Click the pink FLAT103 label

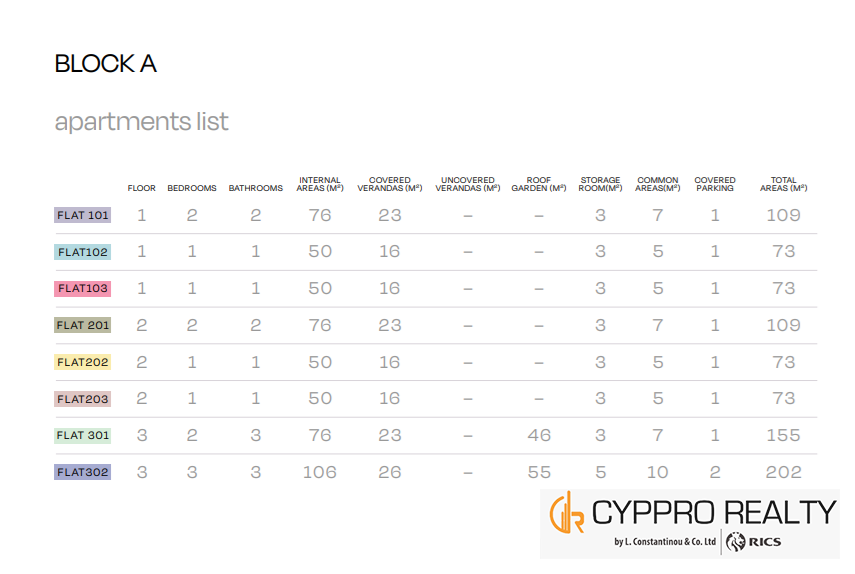point(83,289)
